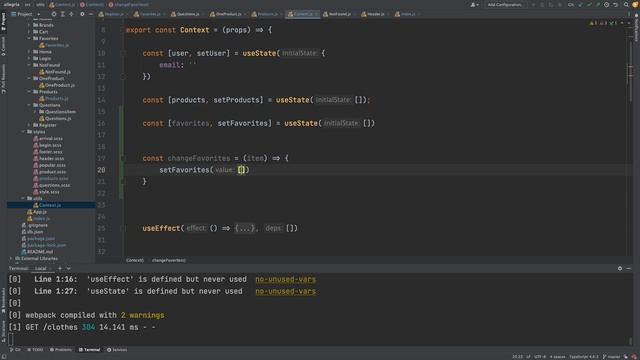Open the Pull Requests tool window stripe

[3, 78]
